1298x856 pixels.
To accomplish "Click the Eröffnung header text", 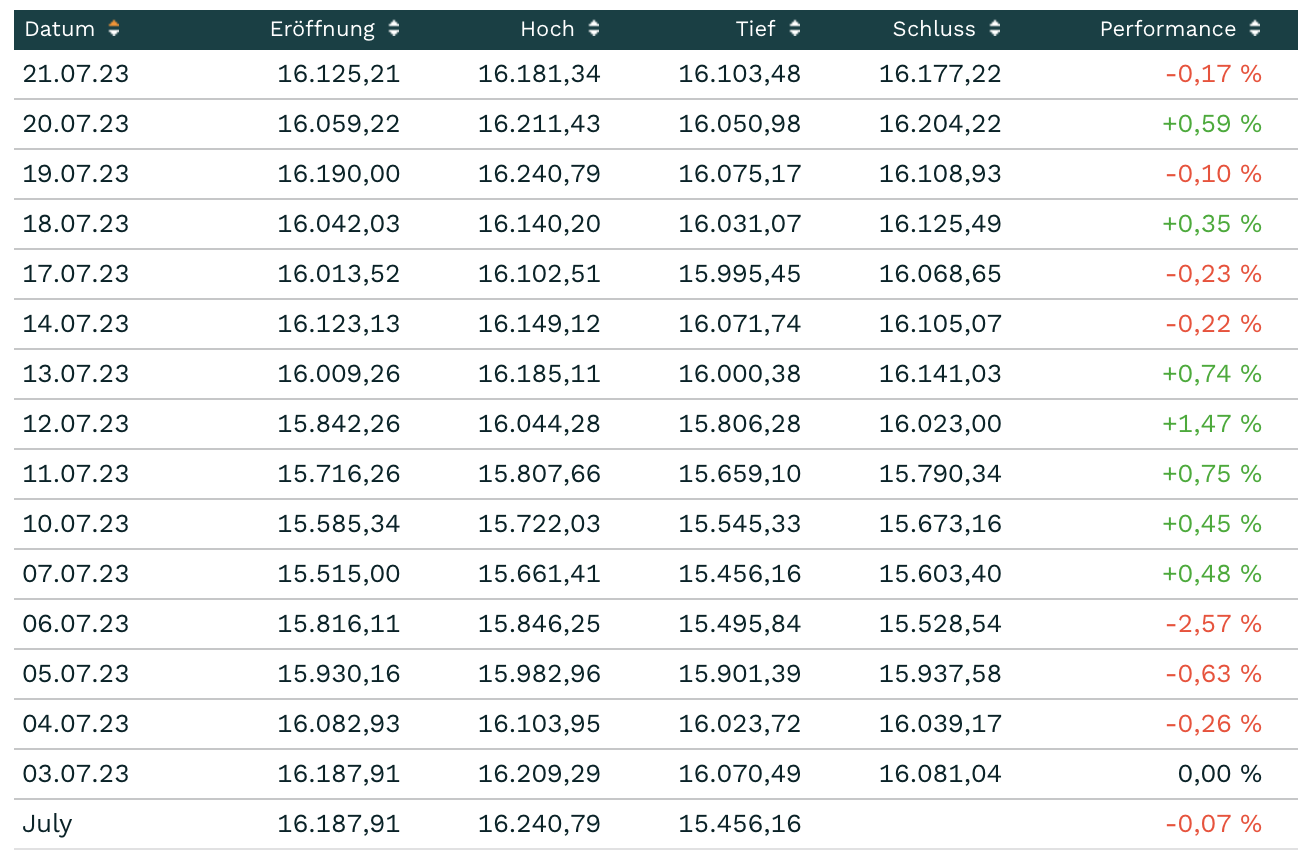I will (x=322, y=29).
